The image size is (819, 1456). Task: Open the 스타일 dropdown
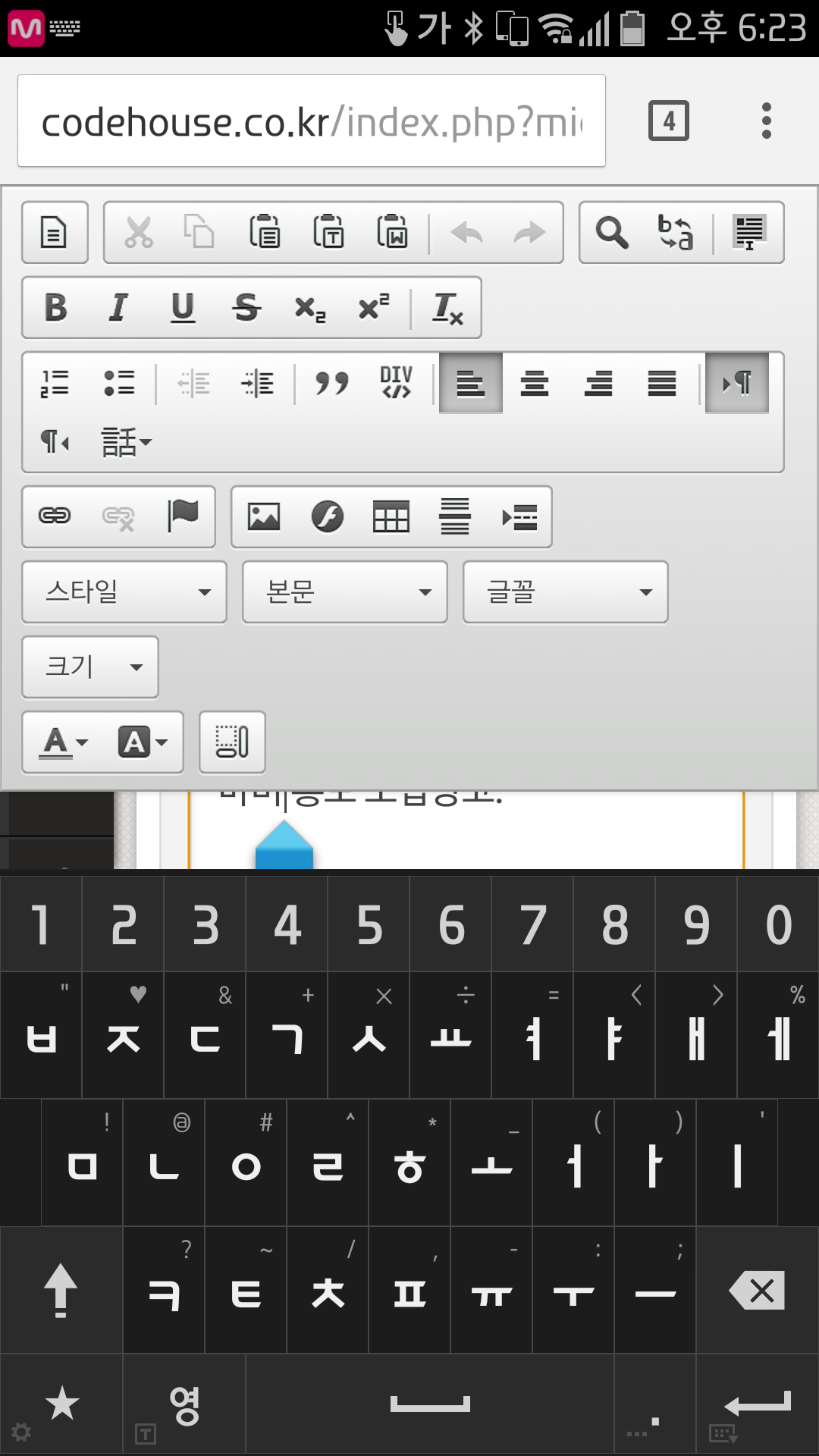[x=124, y=592]
